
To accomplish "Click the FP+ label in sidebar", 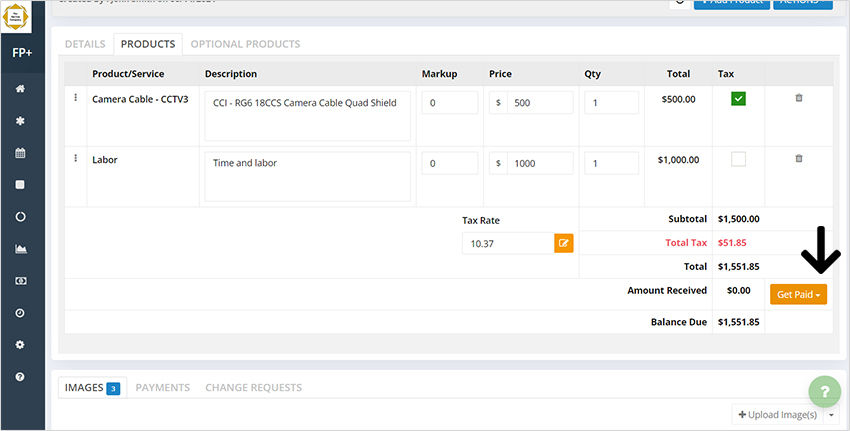I will (22, 54).
